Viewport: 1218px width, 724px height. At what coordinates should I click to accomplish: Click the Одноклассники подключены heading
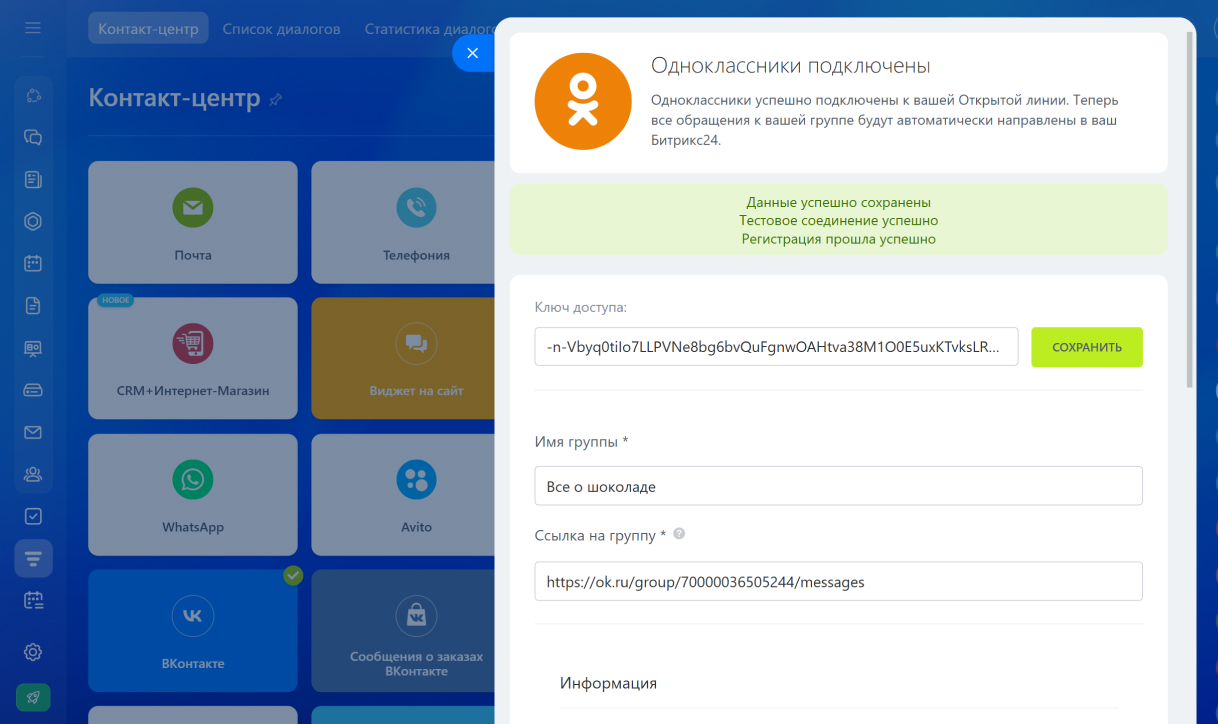[x=790, y=66]
